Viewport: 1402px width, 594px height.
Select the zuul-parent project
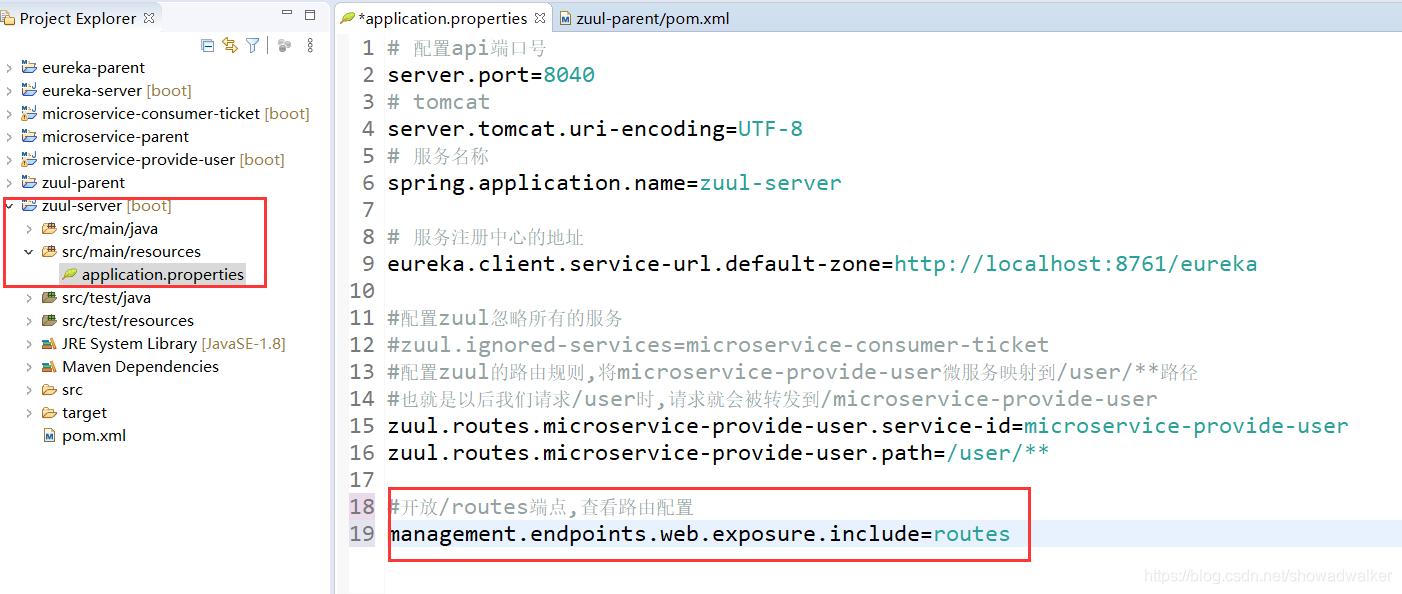83,183
